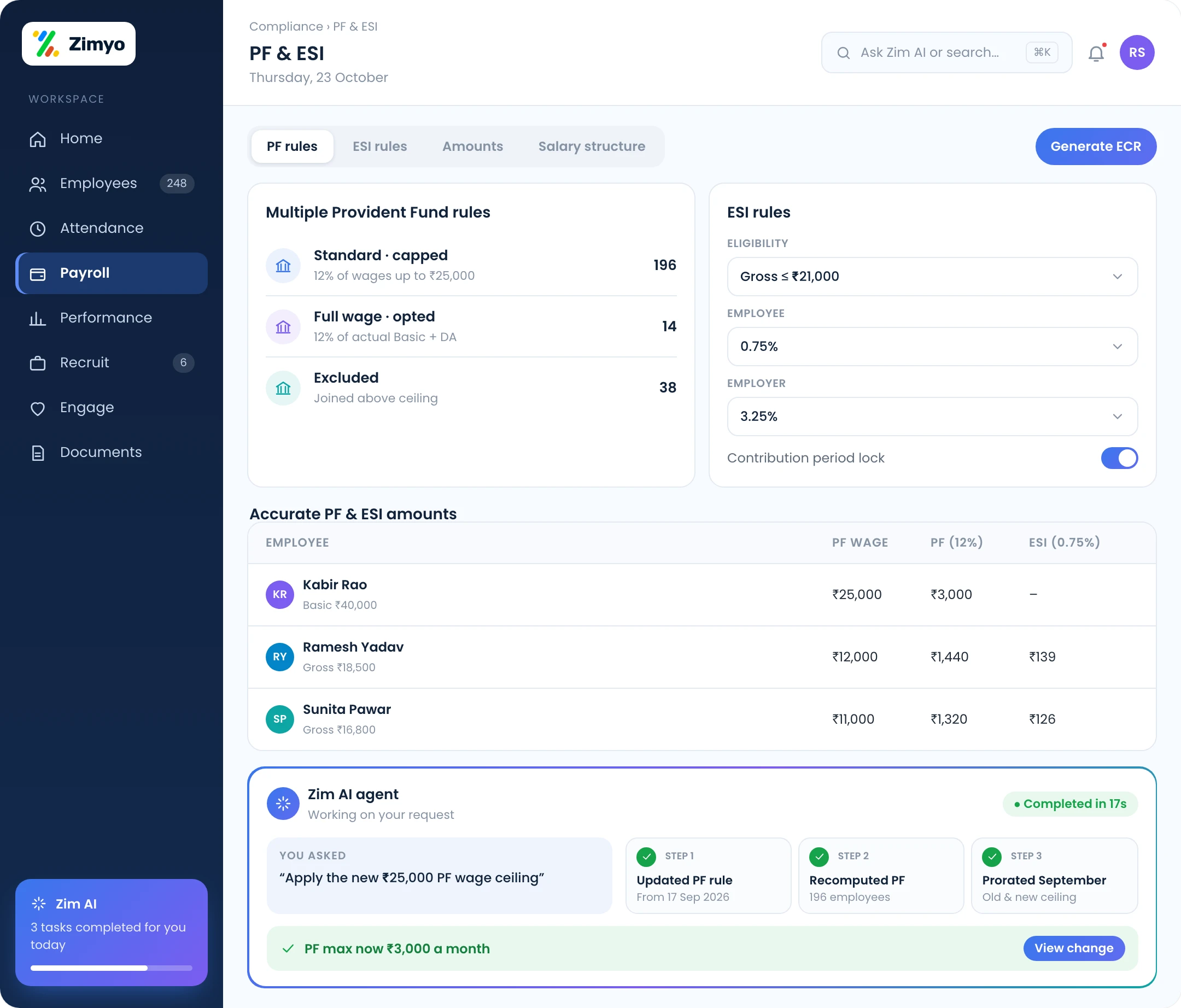The width and height of the screenshot is (1181, 1008).
Task: Click the Zim AI tasks progress bar
Action: click(111, 968)
